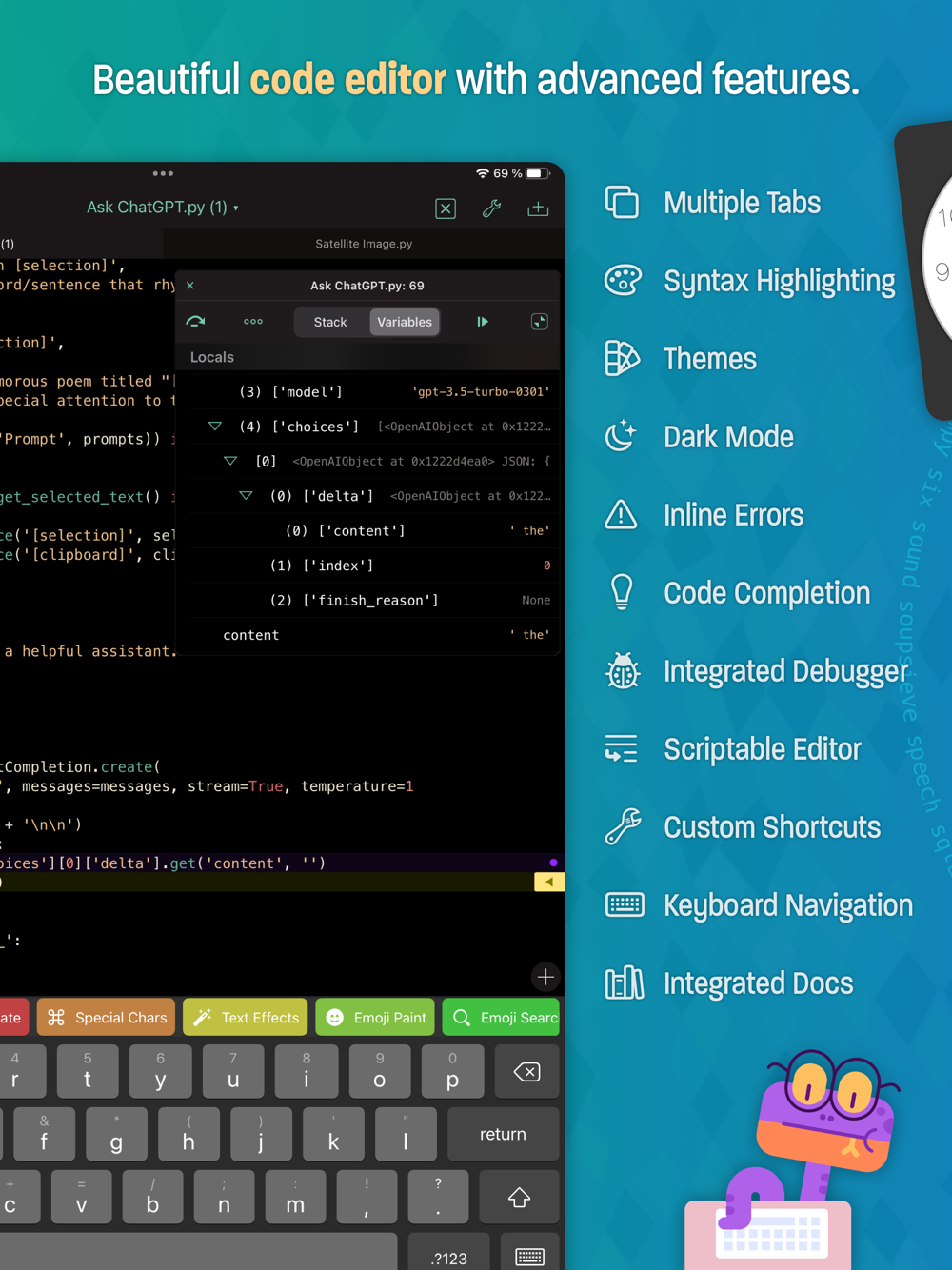The height and width of the screenshot is (1270, 952).
Task: Toggle the Shift key on keyboard
Action: (519, 1197)
